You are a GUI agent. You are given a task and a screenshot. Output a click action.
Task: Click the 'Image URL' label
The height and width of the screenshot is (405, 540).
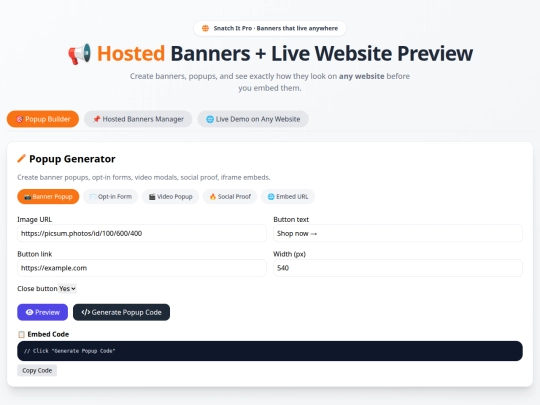click(34, 220)
